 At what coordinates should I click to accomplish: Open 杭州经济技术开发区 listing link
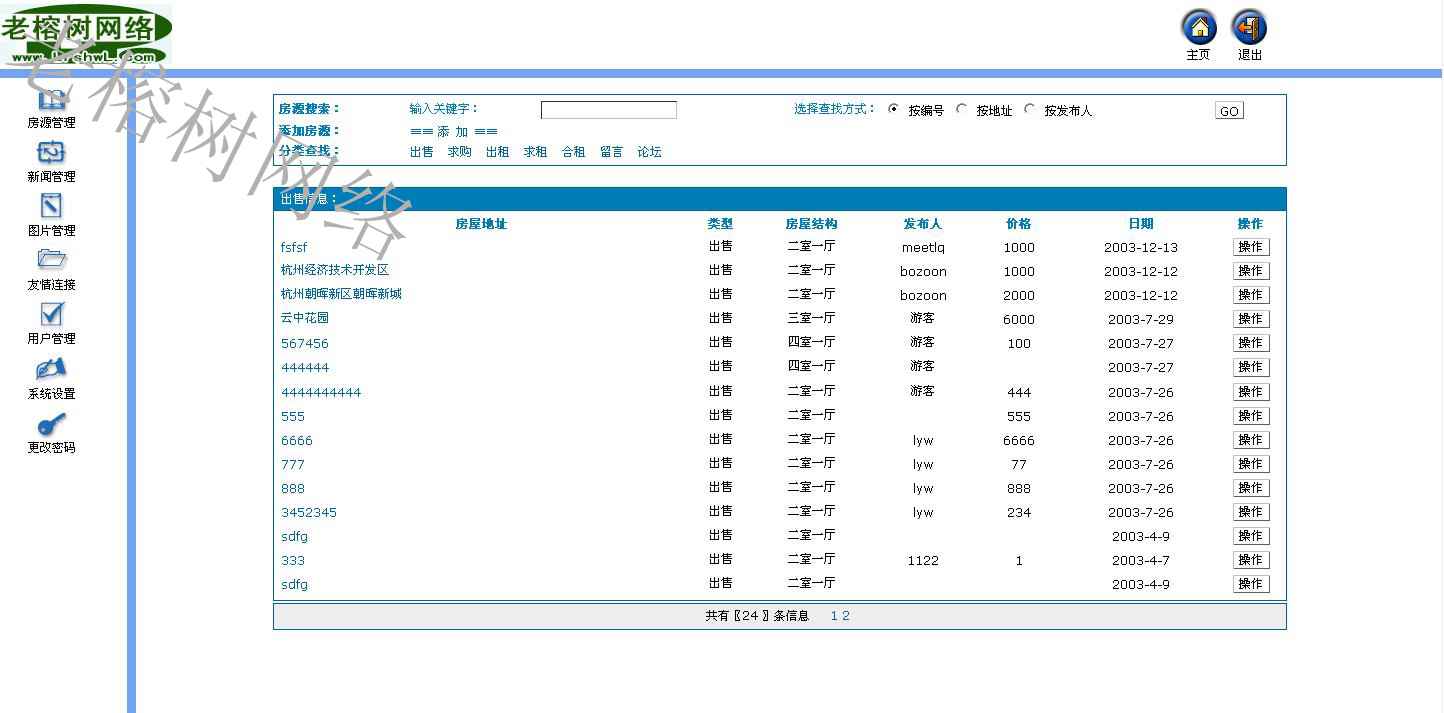(x=335, y=270)
